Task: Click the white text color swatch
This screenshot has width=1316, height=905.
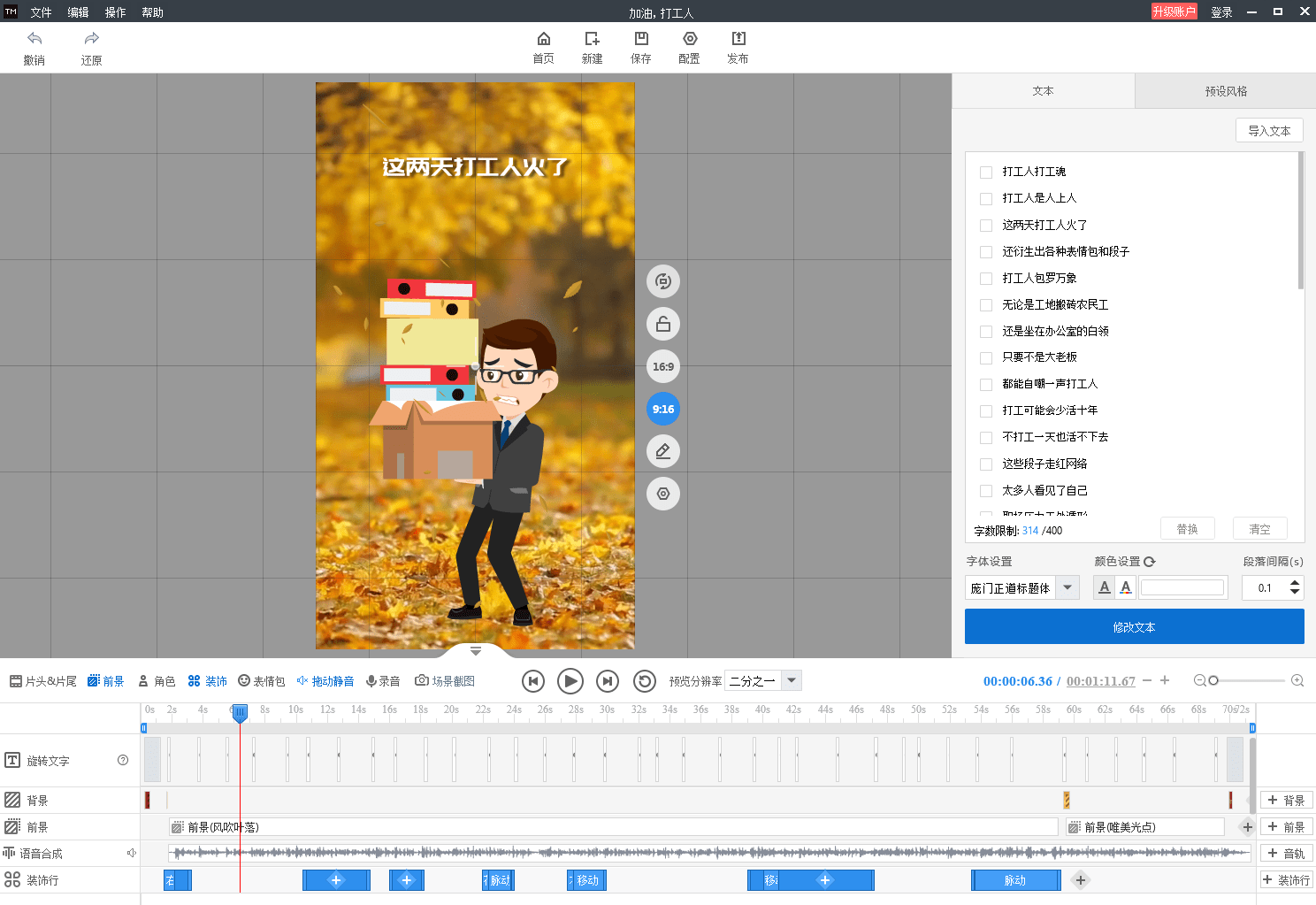Action: 1182,587
